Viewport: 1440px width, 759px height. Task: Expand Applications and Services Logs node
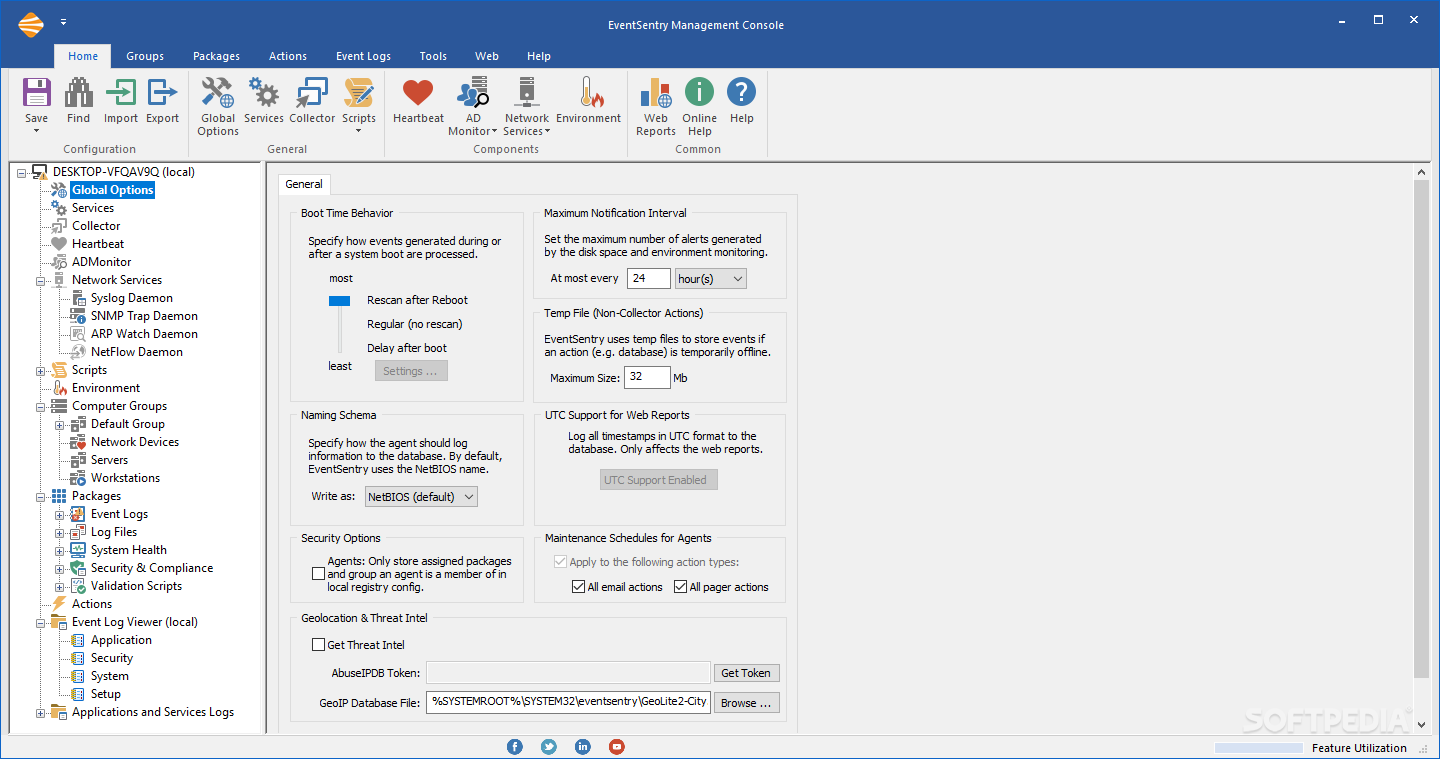pyautogui.click(x=41, y=712)
